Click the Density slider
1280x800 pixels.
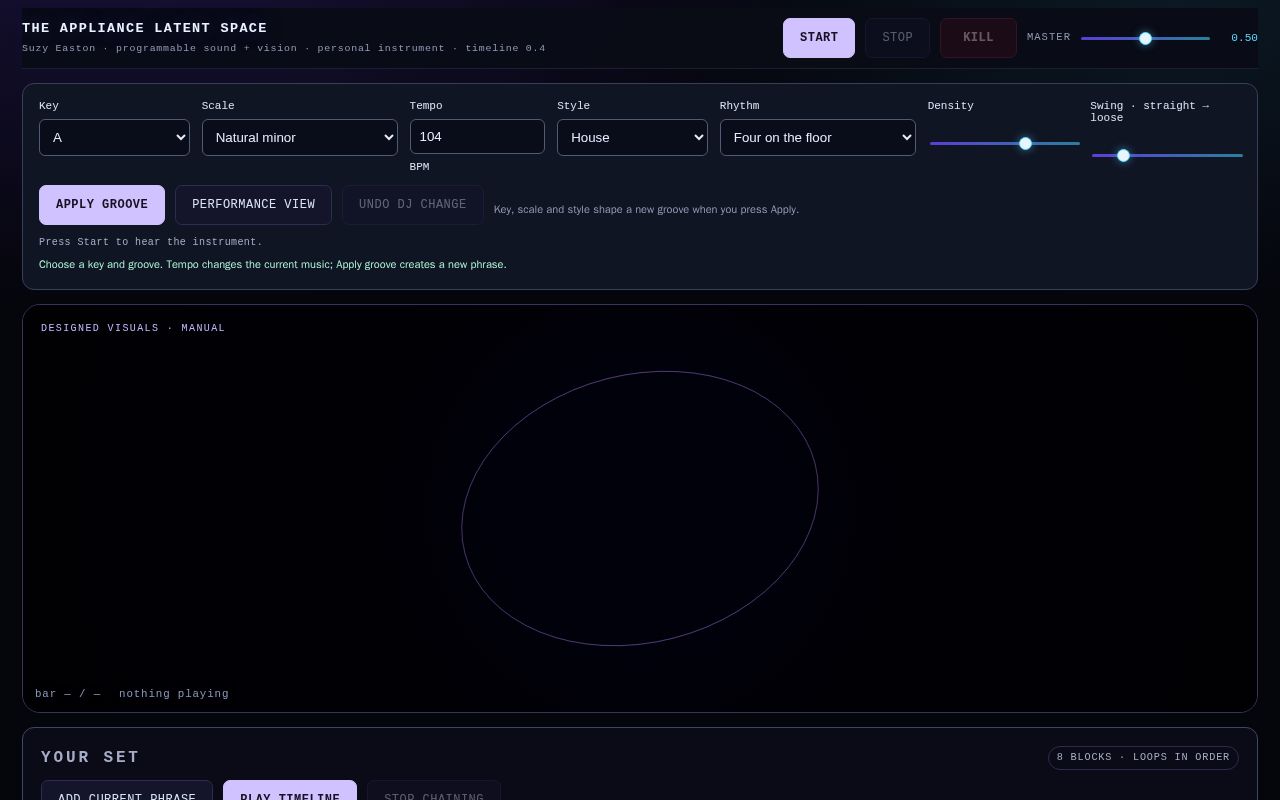(1004, 143)
